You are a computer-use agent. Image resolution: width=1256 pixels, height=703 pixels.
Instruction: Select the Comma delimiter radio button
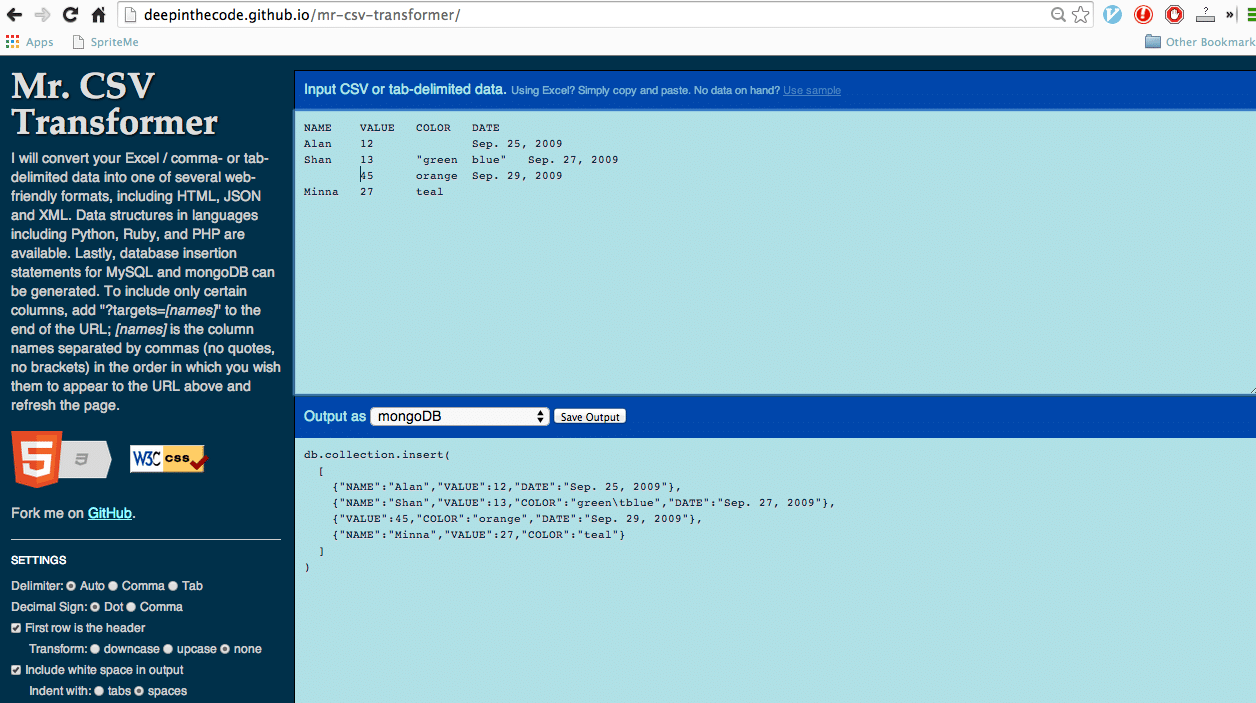[x=113, y=586]
